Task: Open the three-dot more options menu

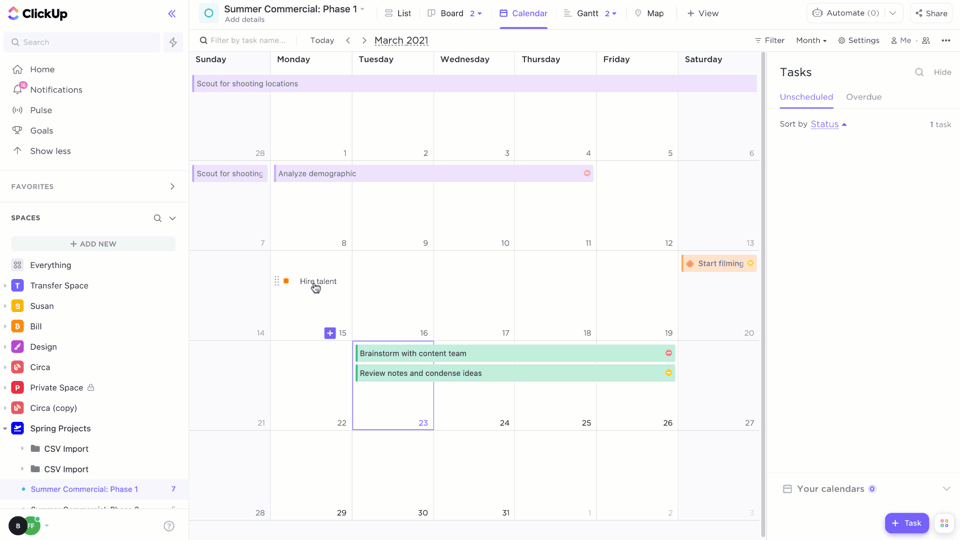Action: click(x=946, y=41)
